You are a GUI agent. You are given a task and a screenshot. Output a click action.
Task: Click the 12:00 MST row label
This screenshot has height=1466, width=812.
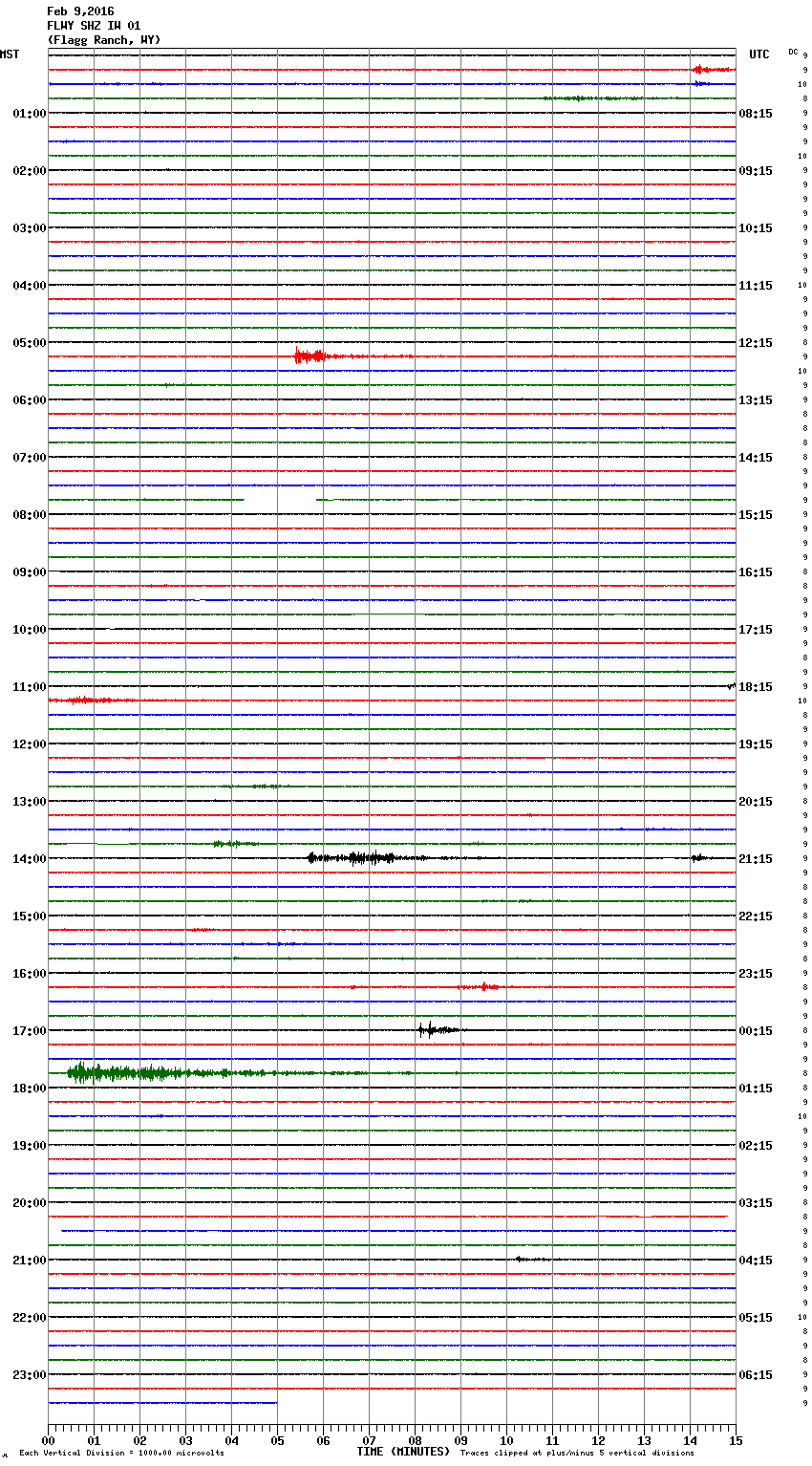[30, 744]
